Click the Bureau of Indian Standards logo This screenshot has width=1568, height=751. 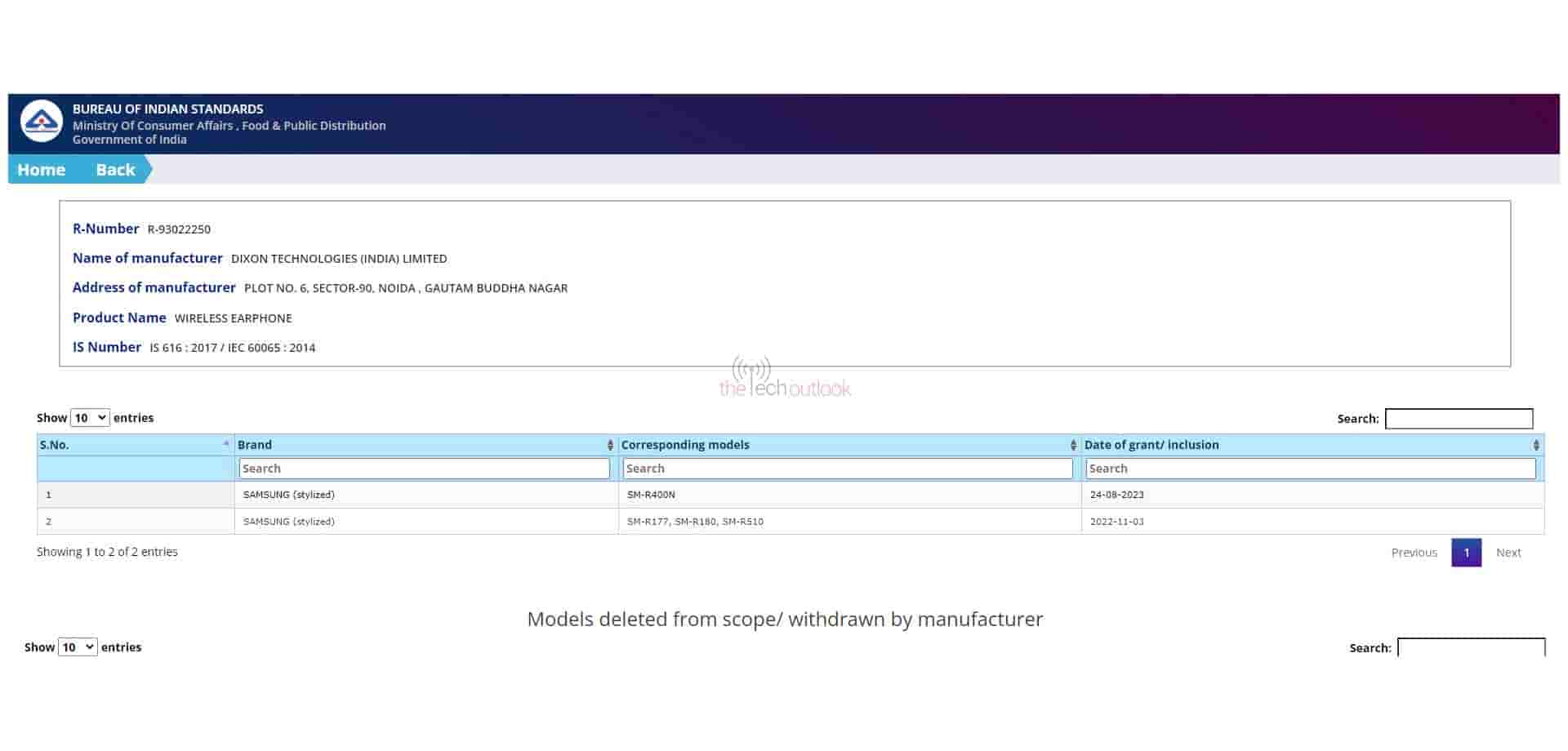pos(41,122)
